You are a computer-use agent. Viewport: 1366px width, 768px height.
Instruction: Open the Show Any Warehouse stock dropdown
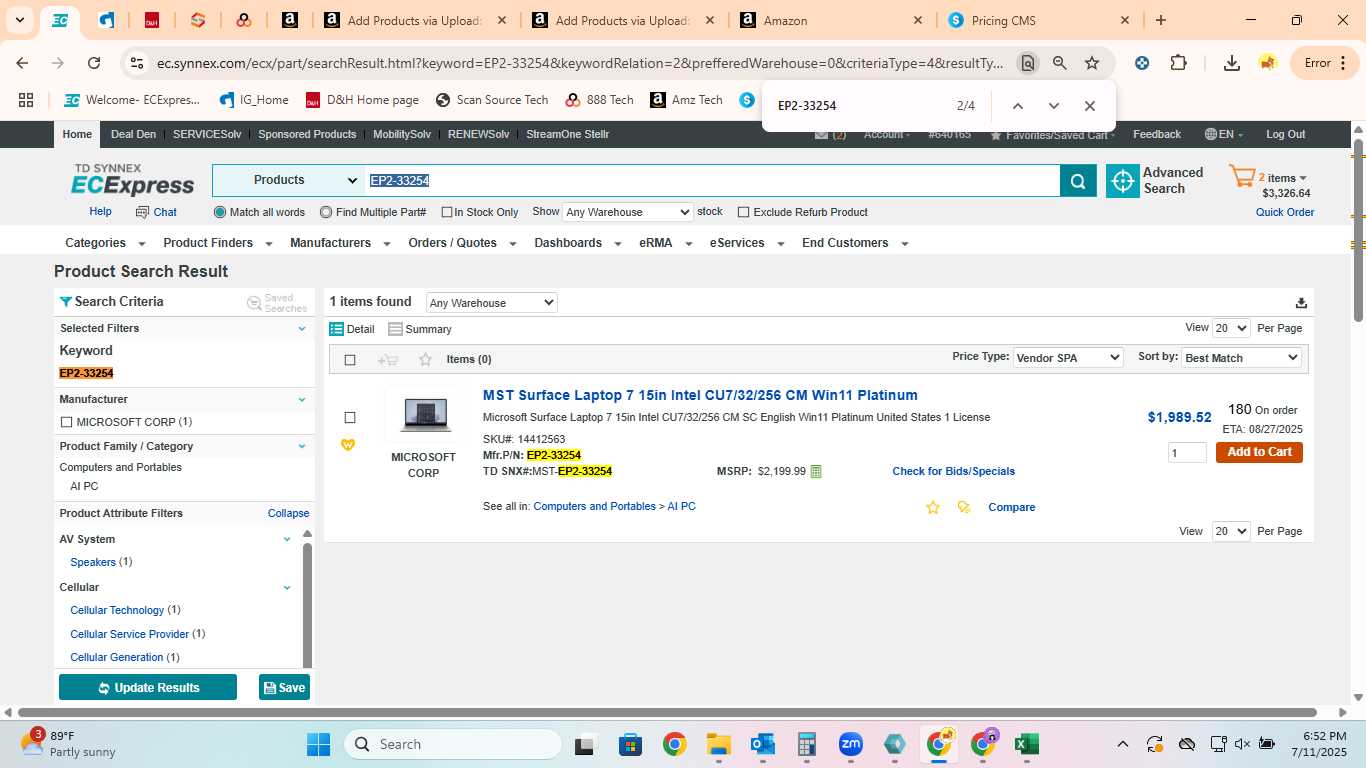click(x=628, y=212)
